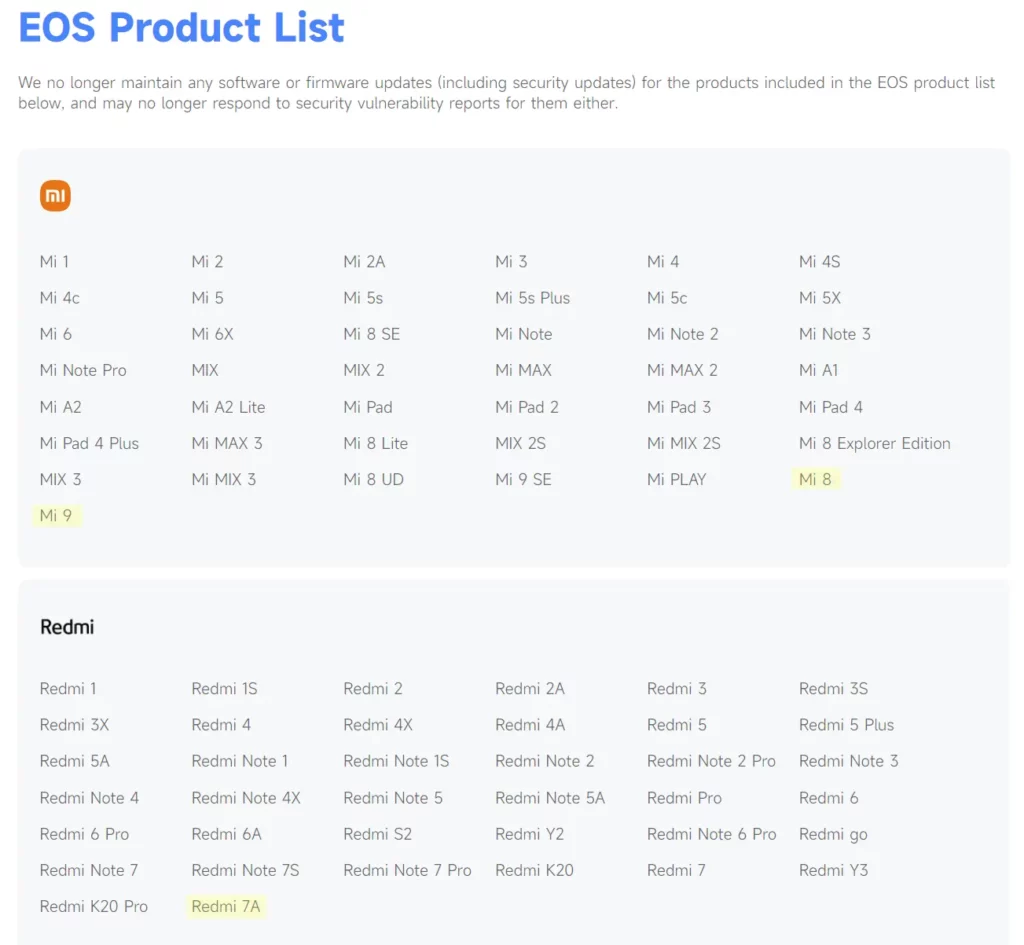Click the Mi Note Pro entry
Image resolution: width=1024 pixels, height=945 pixels.
[83, 370]
